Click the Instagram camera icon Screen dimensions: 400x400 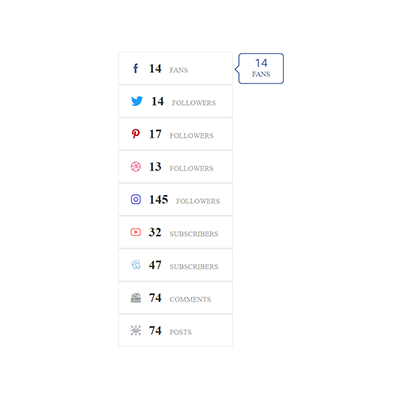(x=136, y=199)
